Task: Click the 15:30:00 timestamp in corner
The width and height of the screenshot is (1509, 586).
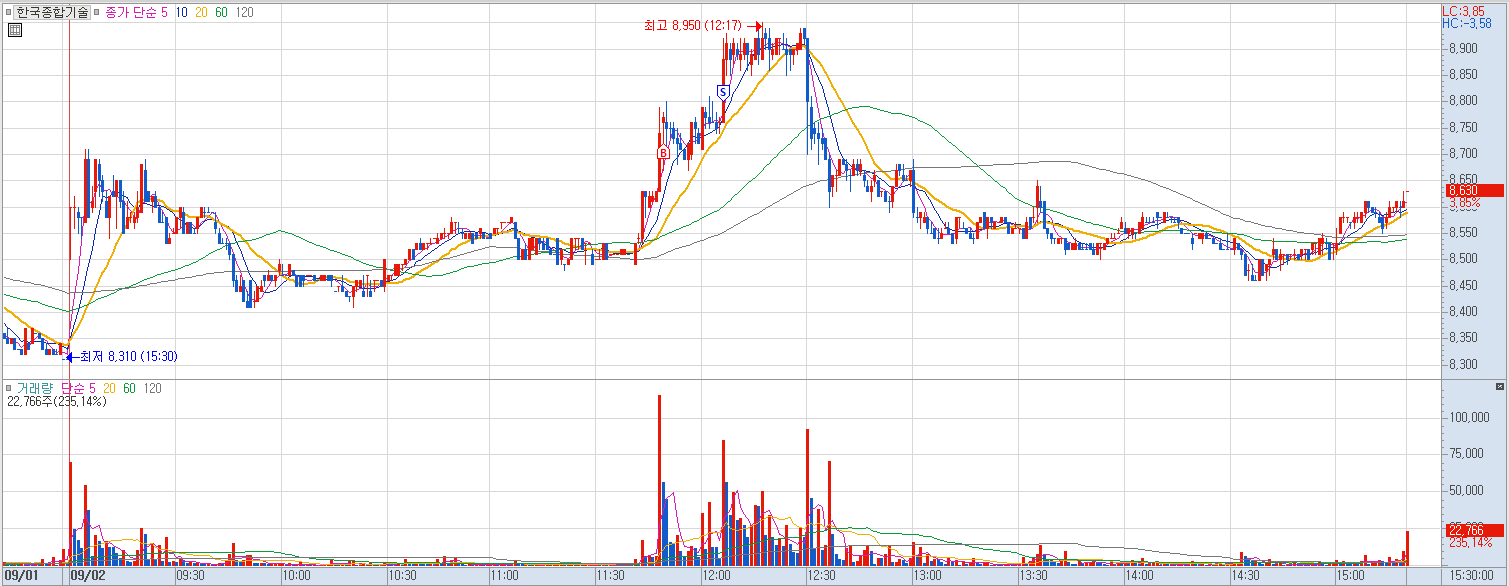Action: [1472, 576]
